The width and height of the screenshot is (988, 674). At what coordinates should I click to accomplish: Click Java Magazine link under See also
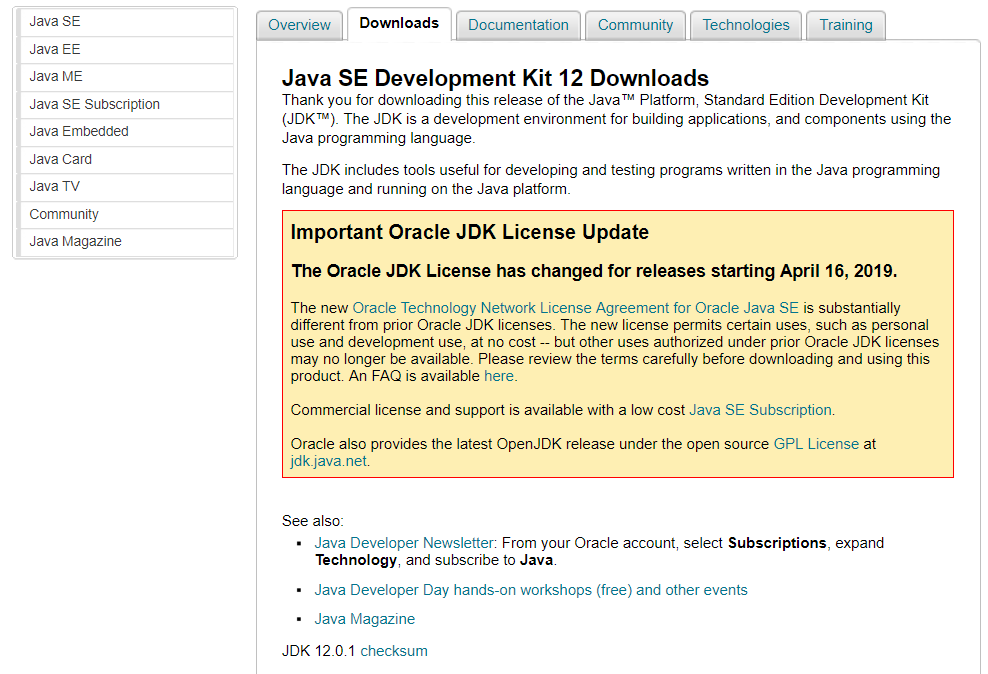point(364,619)
